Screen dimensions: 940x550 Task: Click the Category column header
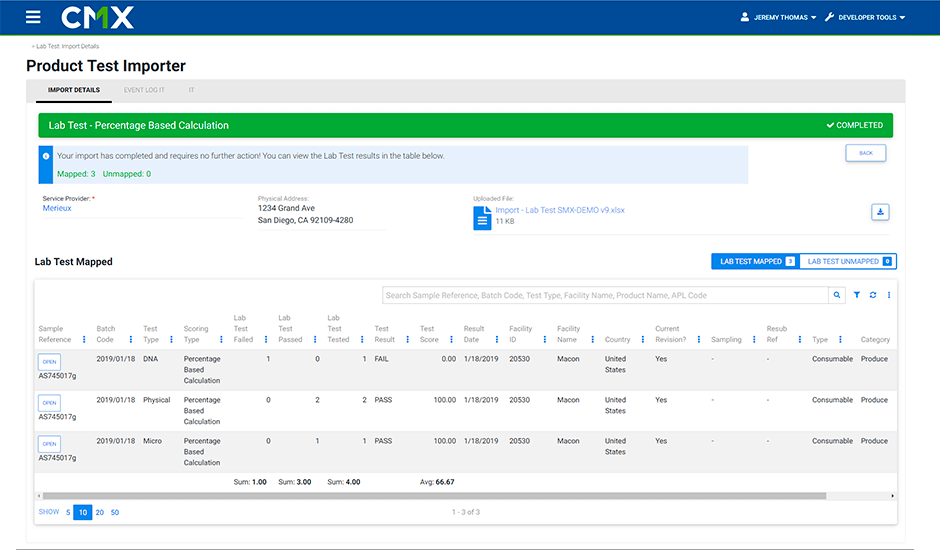pyautogui.click(x=875, y=339)
